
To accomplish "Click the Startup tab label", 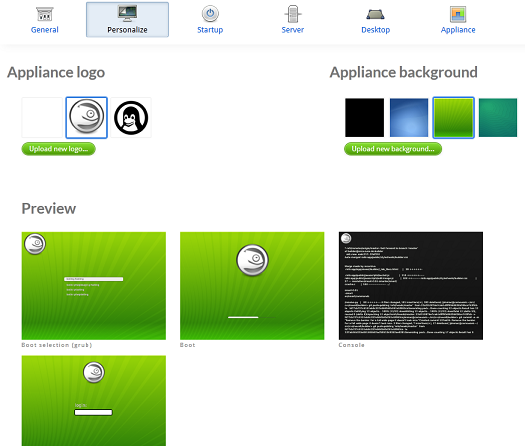I will 210,30.
